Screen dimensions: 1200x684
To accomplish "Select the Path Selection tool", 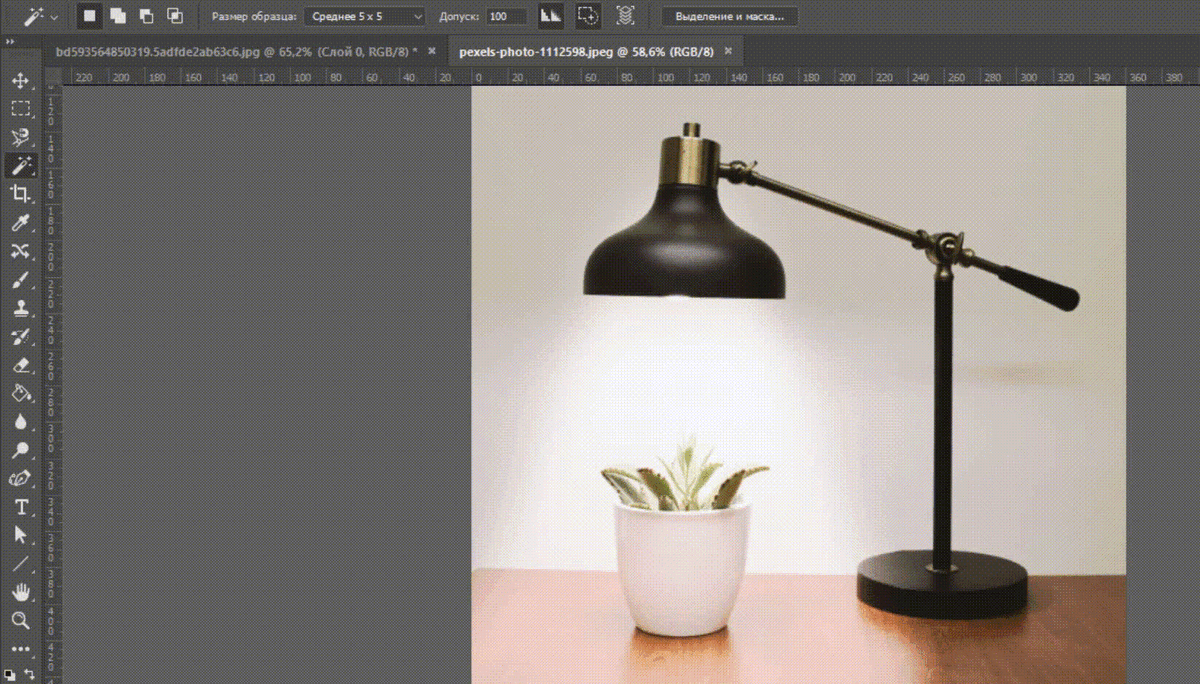I will 20,535.
